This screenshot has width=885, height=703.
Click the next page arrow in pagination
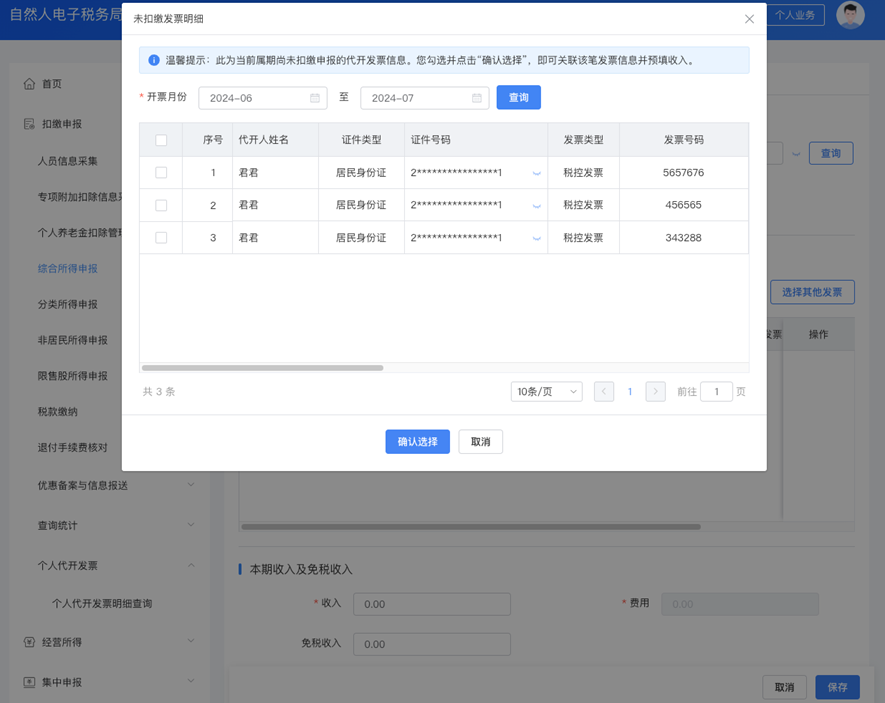[655, 391]
